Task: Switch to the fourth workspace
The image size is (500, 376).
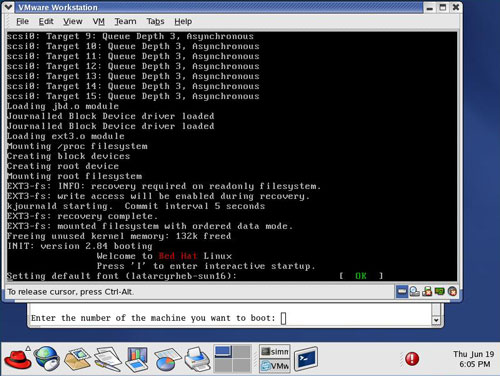Action: coord(242,366)
